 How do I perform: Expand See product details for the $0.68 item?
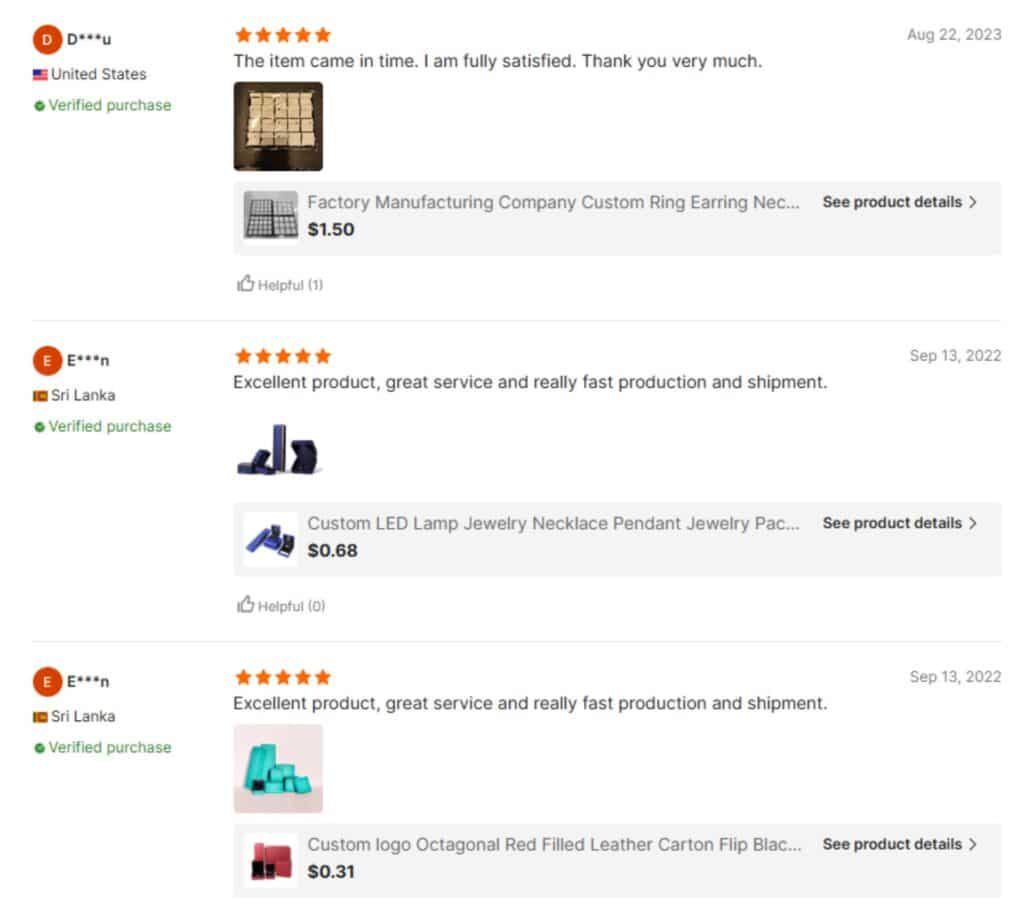[899, 523]
